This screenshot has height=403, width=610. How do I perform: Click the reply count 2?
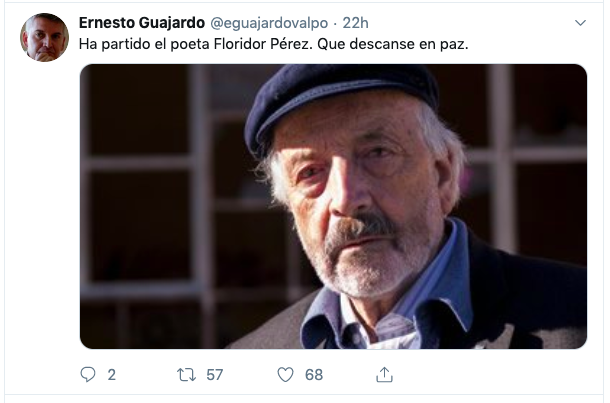tap(112, 375)
